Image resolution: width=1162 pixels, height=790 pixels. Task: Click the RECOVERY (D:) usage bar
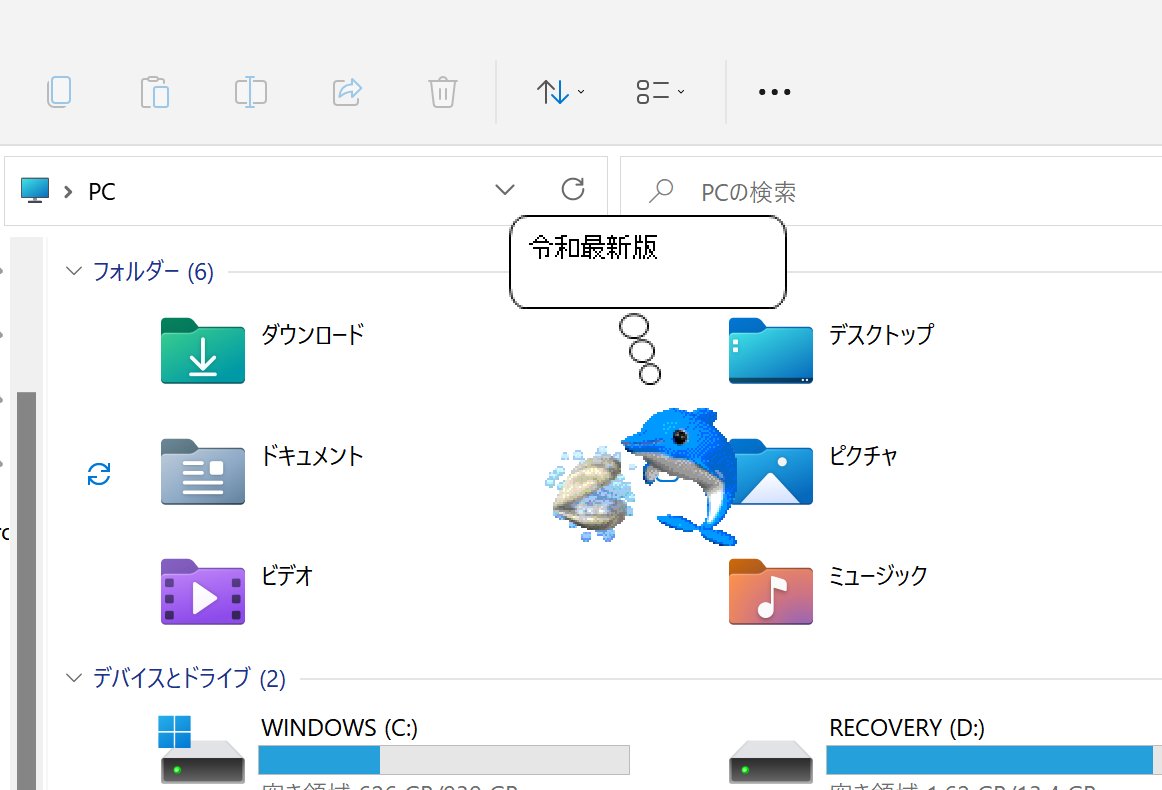point(994,760)
